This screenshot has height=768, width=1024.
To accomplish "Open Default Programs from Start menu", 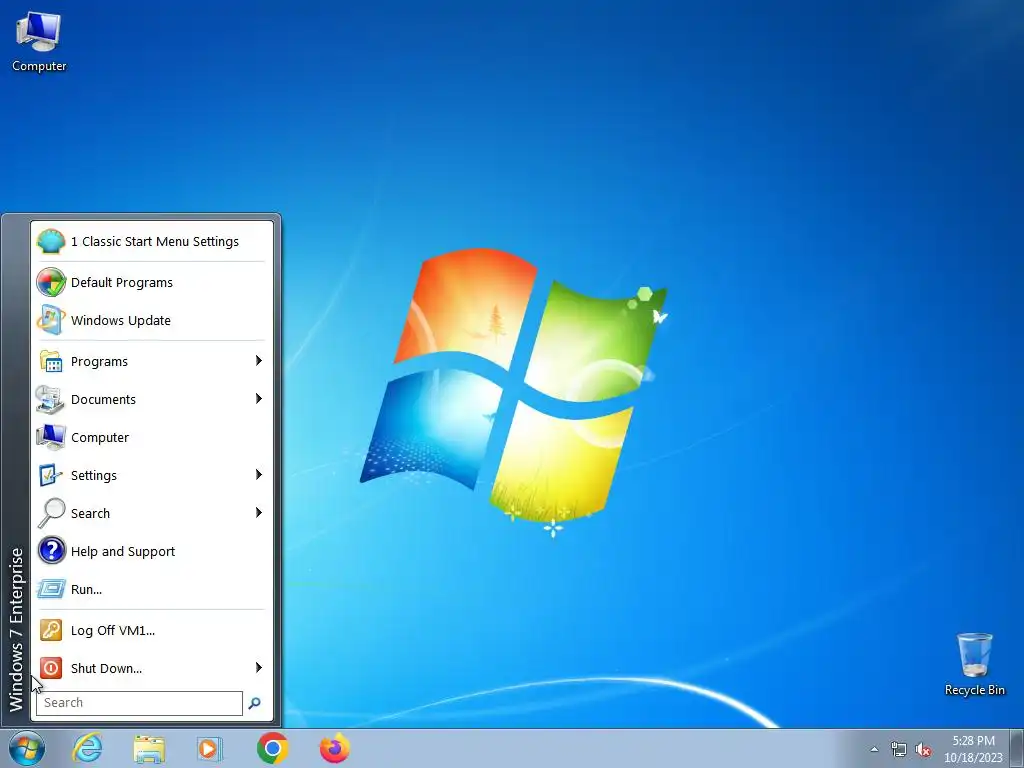I will point(152,283).
